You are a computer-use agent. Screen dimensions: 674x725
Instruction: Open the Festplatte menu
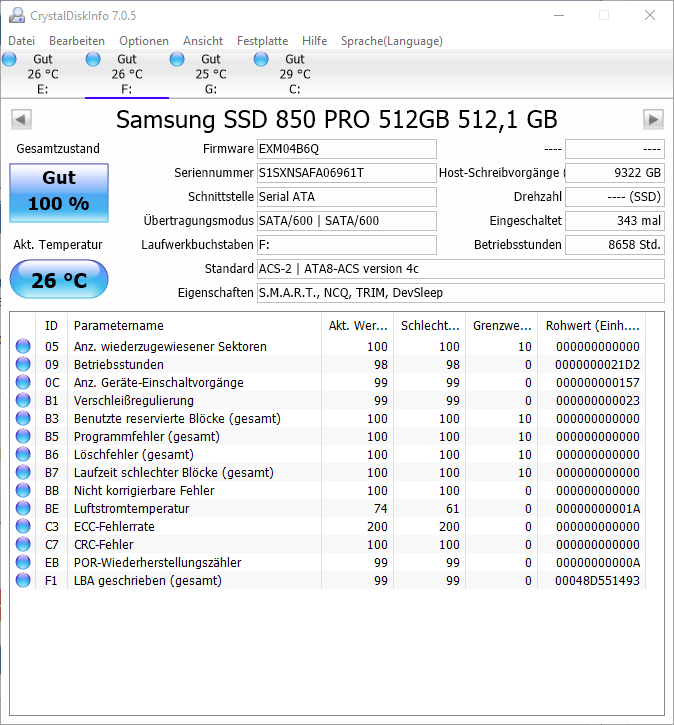(263, 41)
